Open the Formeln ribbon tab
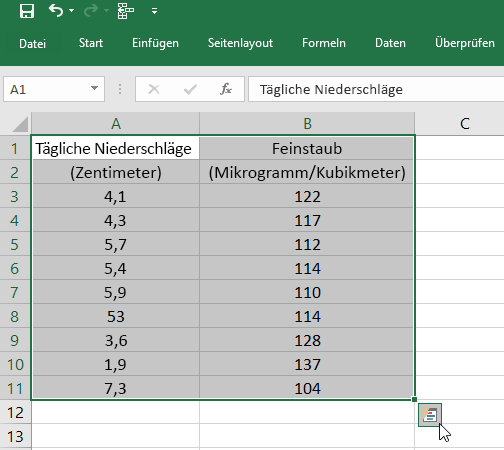 pyautogui.click(x=324, y=43)
